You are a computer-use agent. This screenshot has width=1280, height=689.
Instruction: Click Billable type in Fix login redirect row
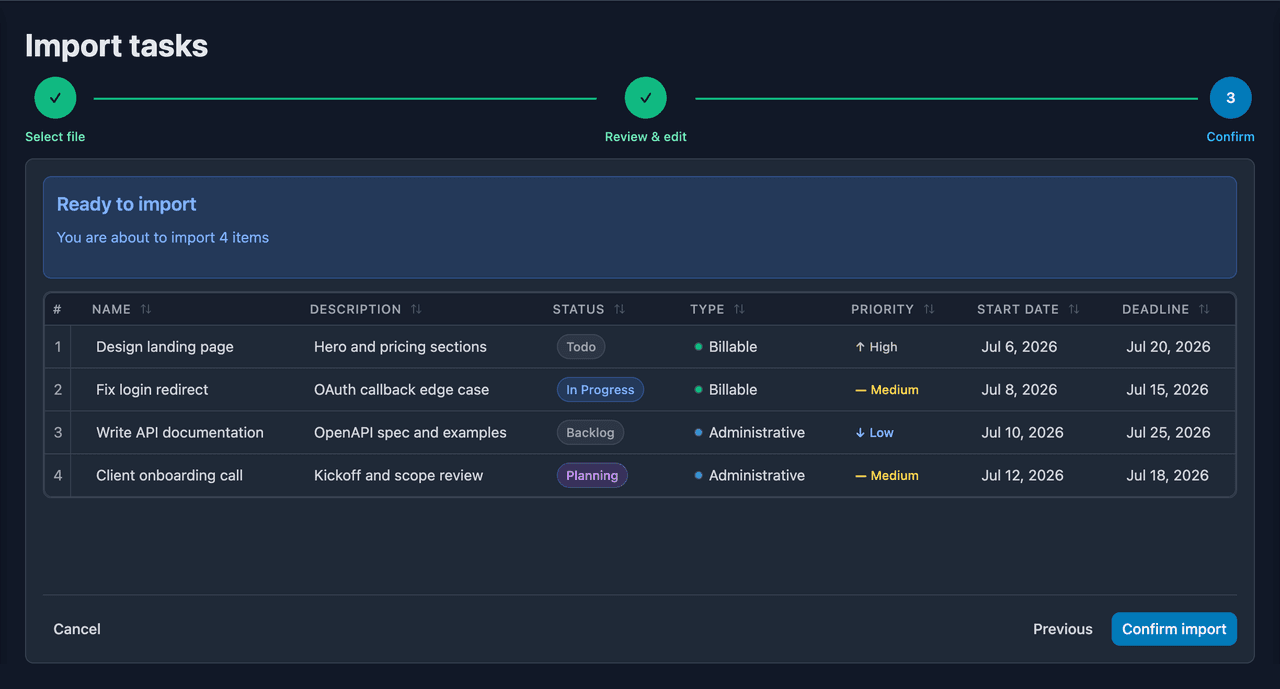pos(726,390)
